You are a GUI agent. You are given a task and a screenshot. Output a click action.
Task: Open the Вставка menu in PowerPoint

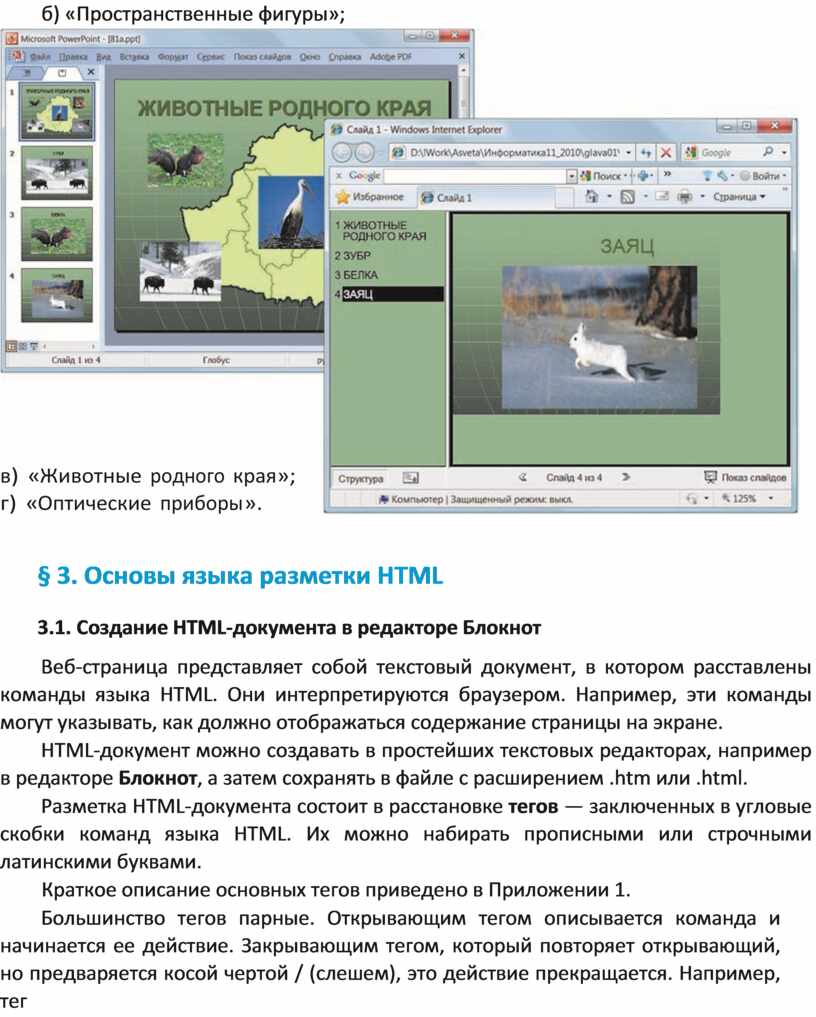coord(134,57)
